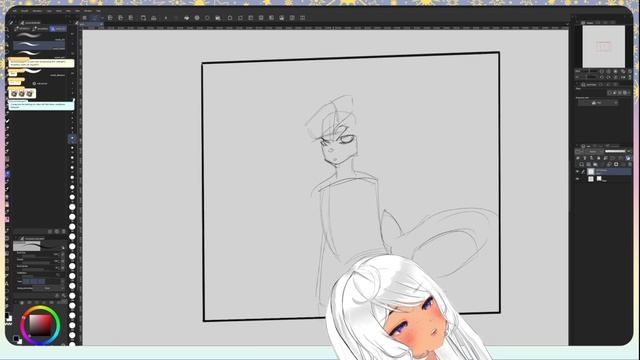Switch to the middle sub tool group tab

coord(40,29)
